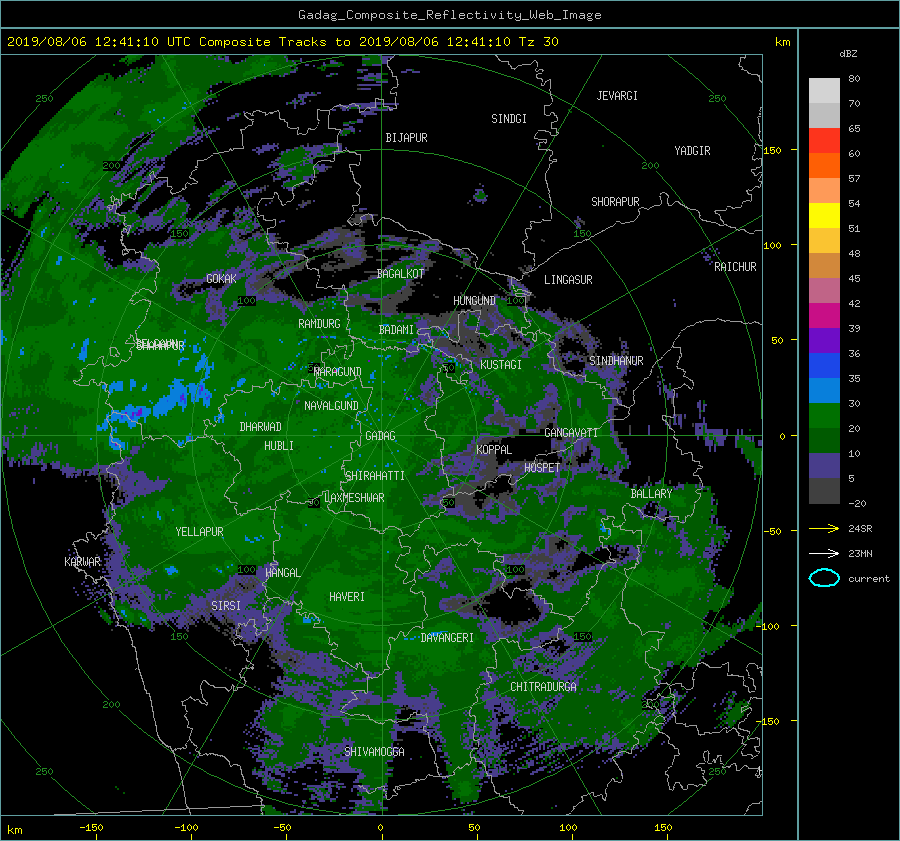The width and height of the screenshot is (900, 841).
Task: Select the magenta 39-42 dBZ legend swatch
Action: coord(824,315)
